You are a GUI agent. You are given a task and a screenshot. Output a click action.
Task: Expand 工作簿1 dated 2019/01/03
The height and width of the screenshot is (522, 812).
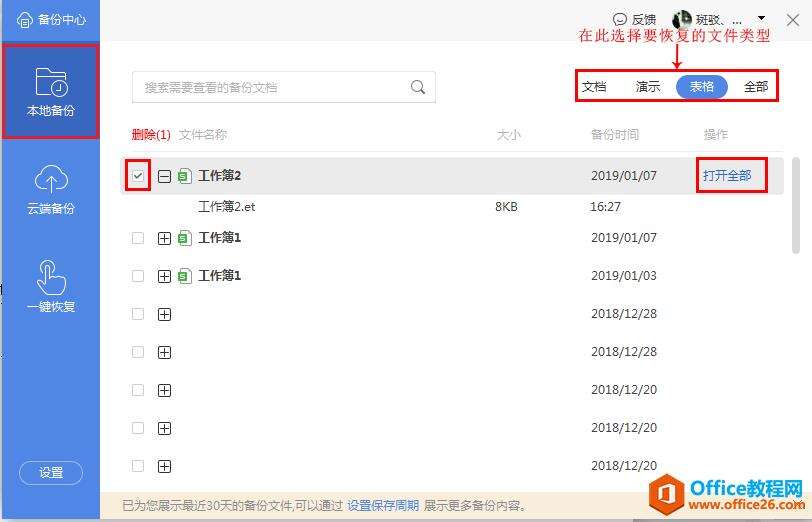pos(164,277)
